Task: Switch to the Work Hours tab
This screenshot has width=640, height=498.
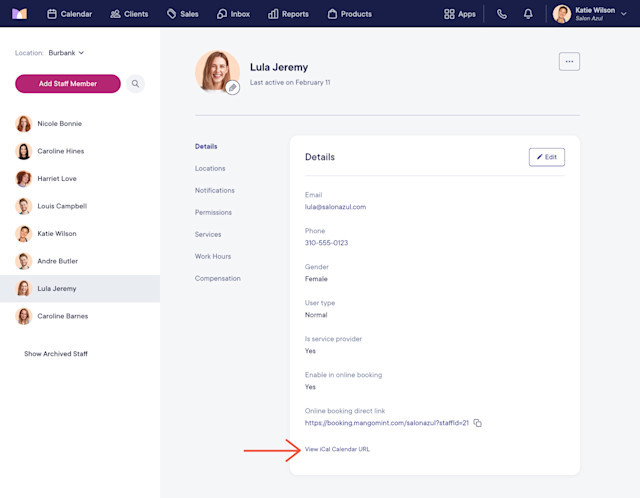Action: click(x=213, y=256)
